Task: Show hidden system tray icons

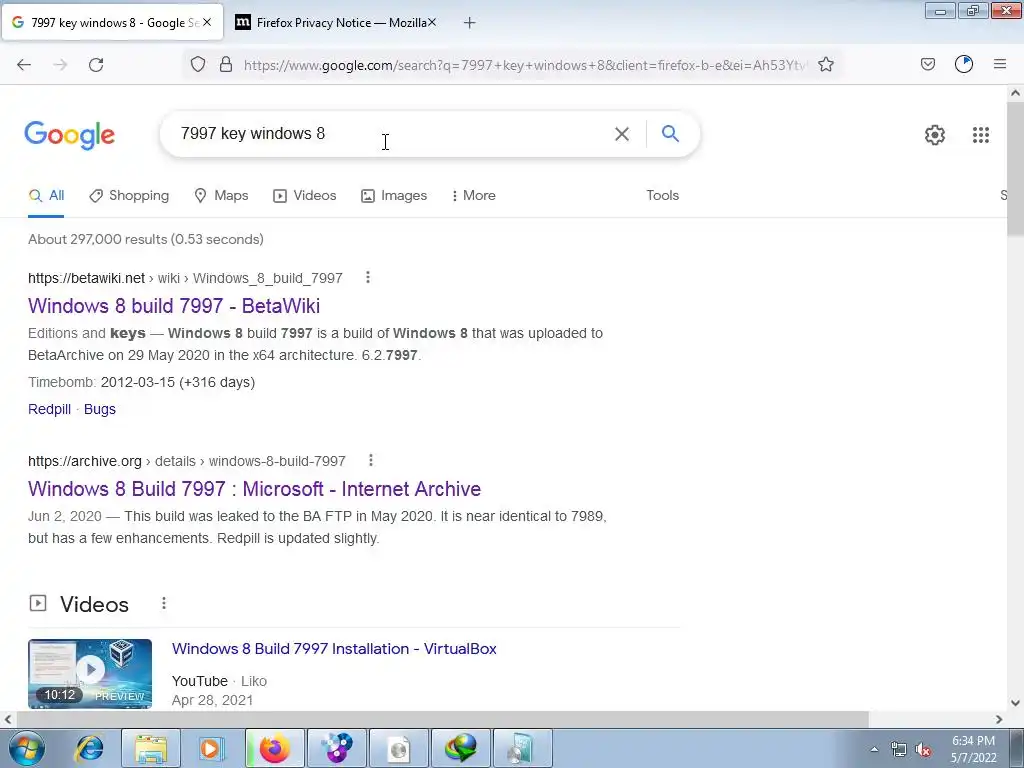Action: point(874,750)
